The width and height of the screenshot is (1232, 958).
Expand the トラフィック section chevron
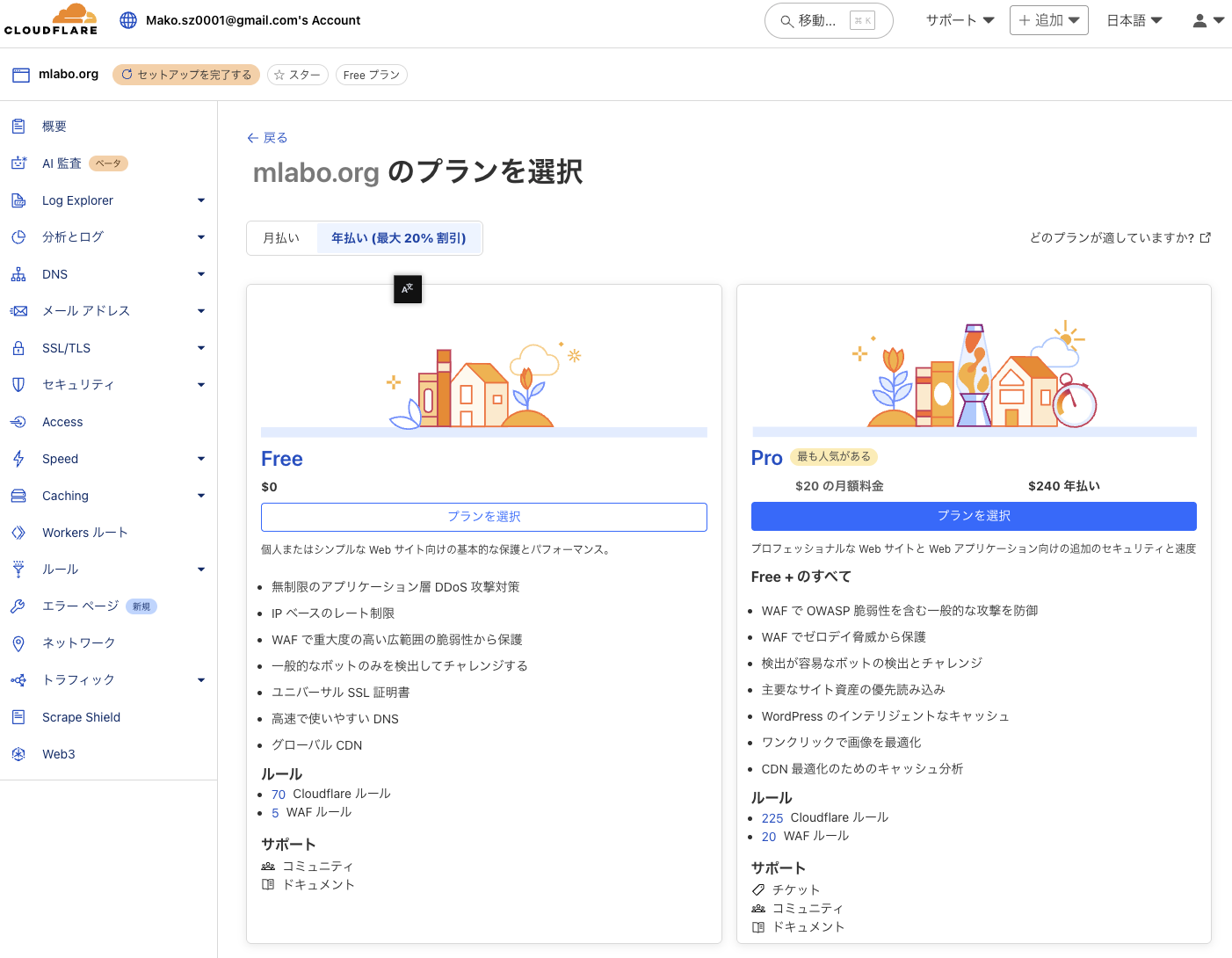coord(201,679)
